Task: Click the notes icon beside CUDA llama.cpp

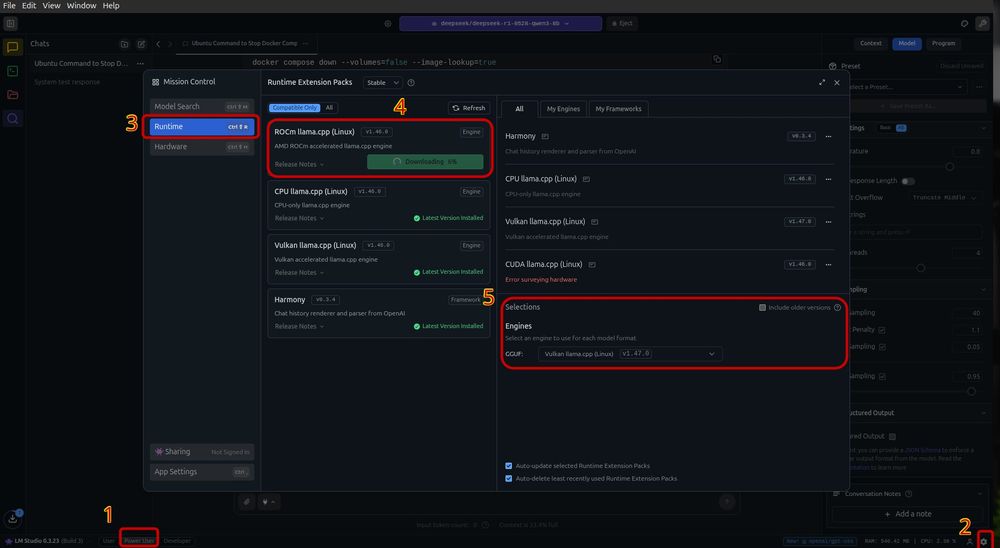Action: [x=592, y=265]
